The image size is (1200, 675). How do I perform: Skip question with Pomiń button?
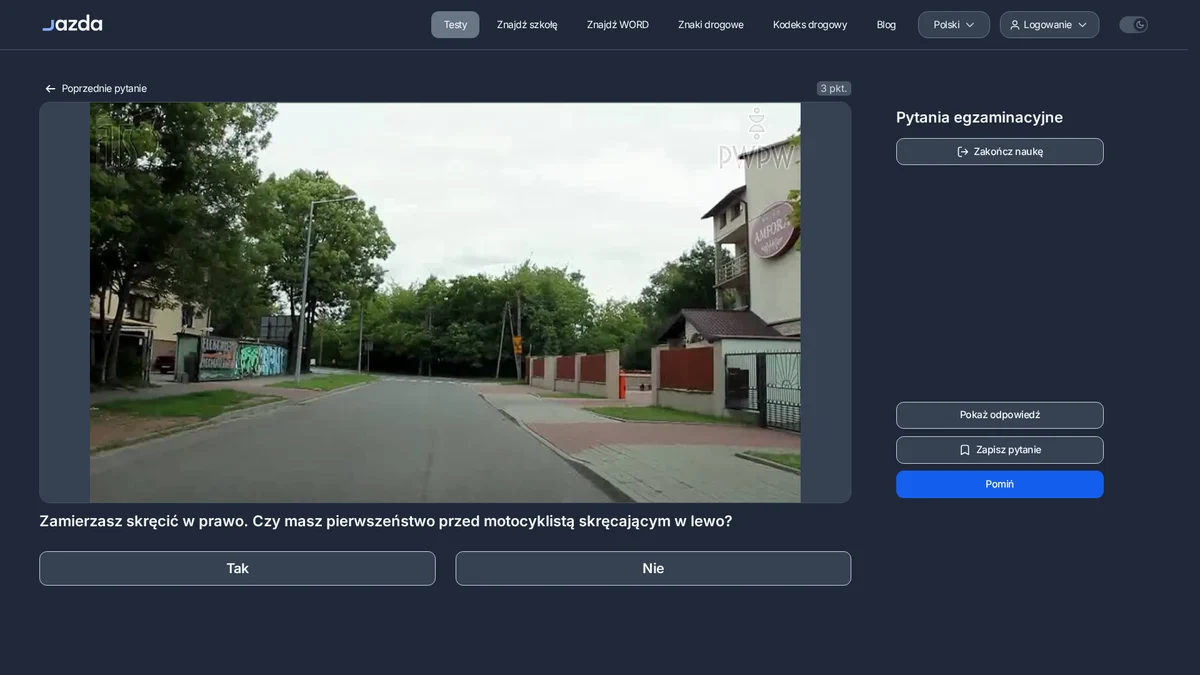pyautogui.click(x=1000, y=484)
